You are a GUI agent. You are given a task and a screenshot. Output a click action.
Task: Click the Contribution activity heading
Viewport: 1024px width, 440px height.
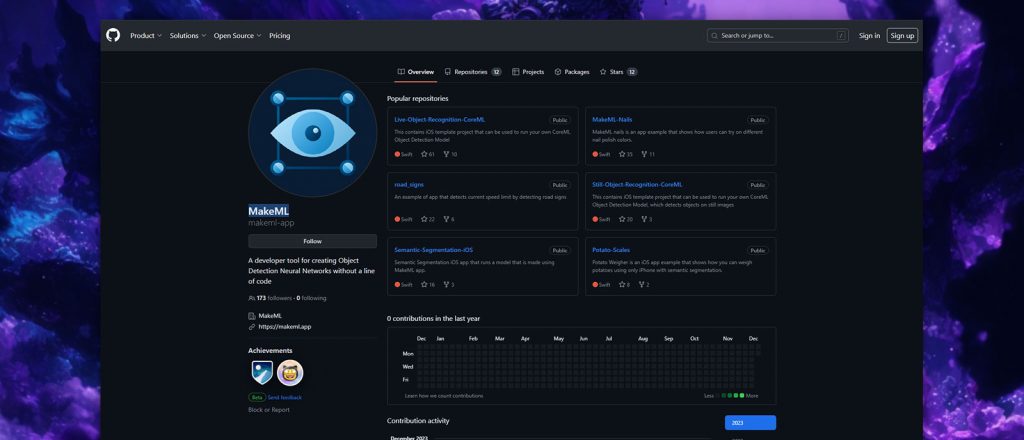418,421
